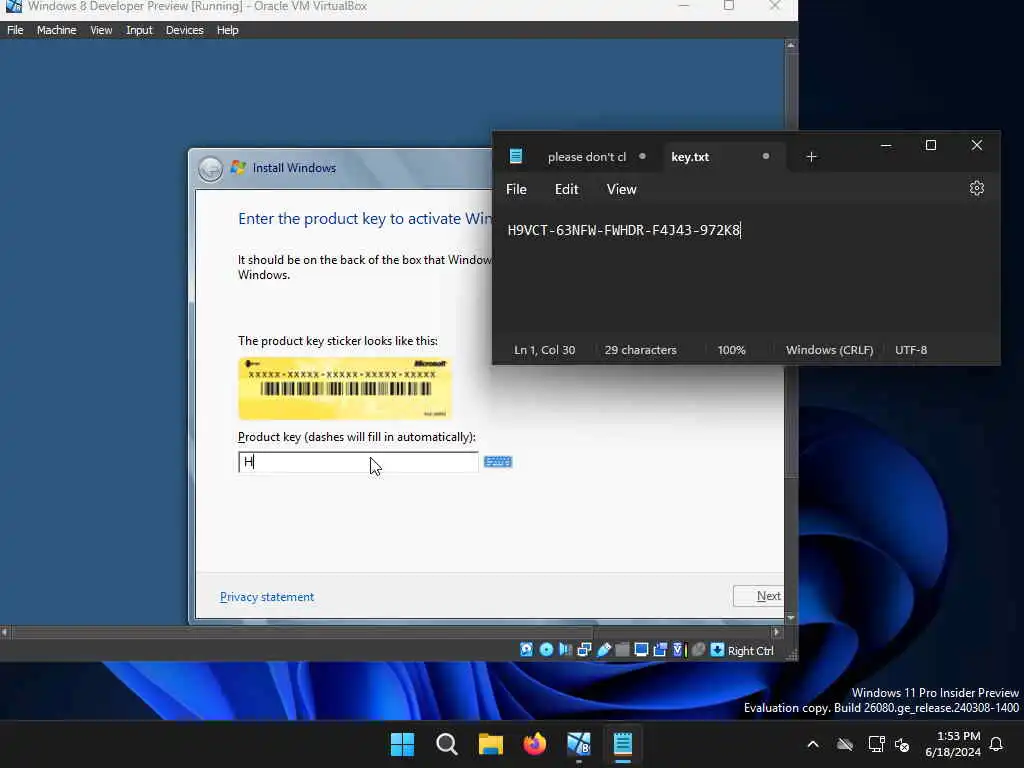Click the keyboard capture arrow icon beside Right Ctrl
The image size is (1024, 768).
click(717, 650)
